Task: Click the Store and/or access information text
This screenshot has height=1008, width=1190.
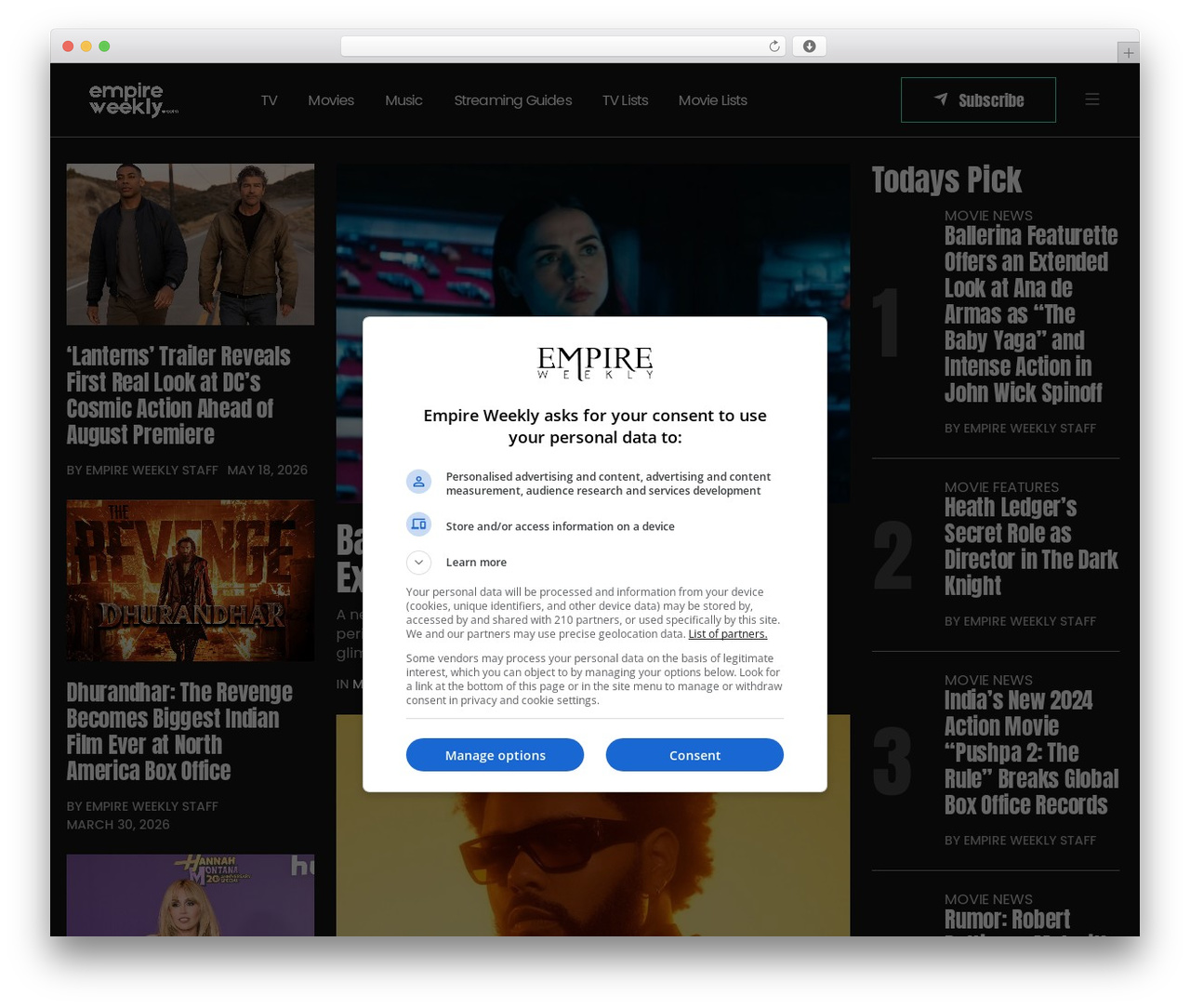Action: (561, 526)
